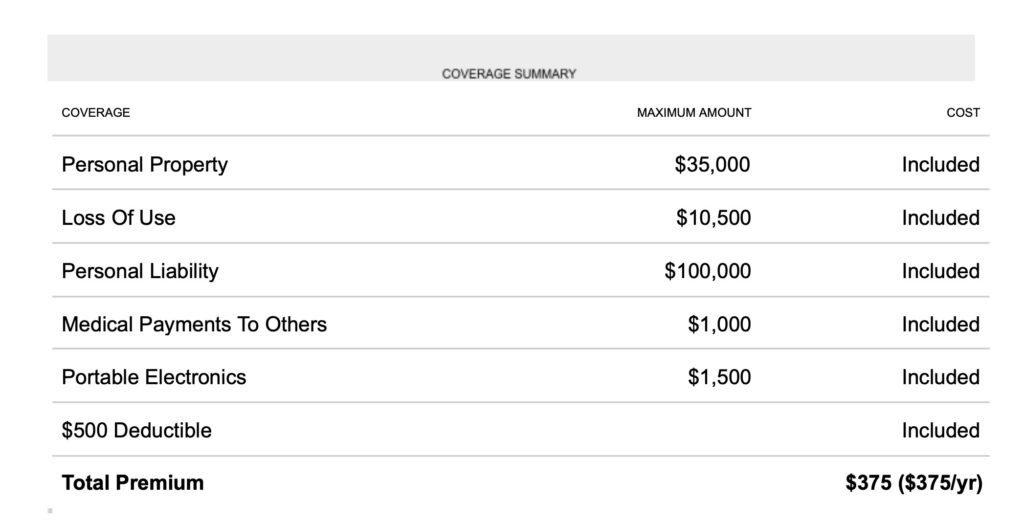Select Medical Payments To Others label
The width and height of the screenshot is (1024, 523).
click(x=194, y=324)
